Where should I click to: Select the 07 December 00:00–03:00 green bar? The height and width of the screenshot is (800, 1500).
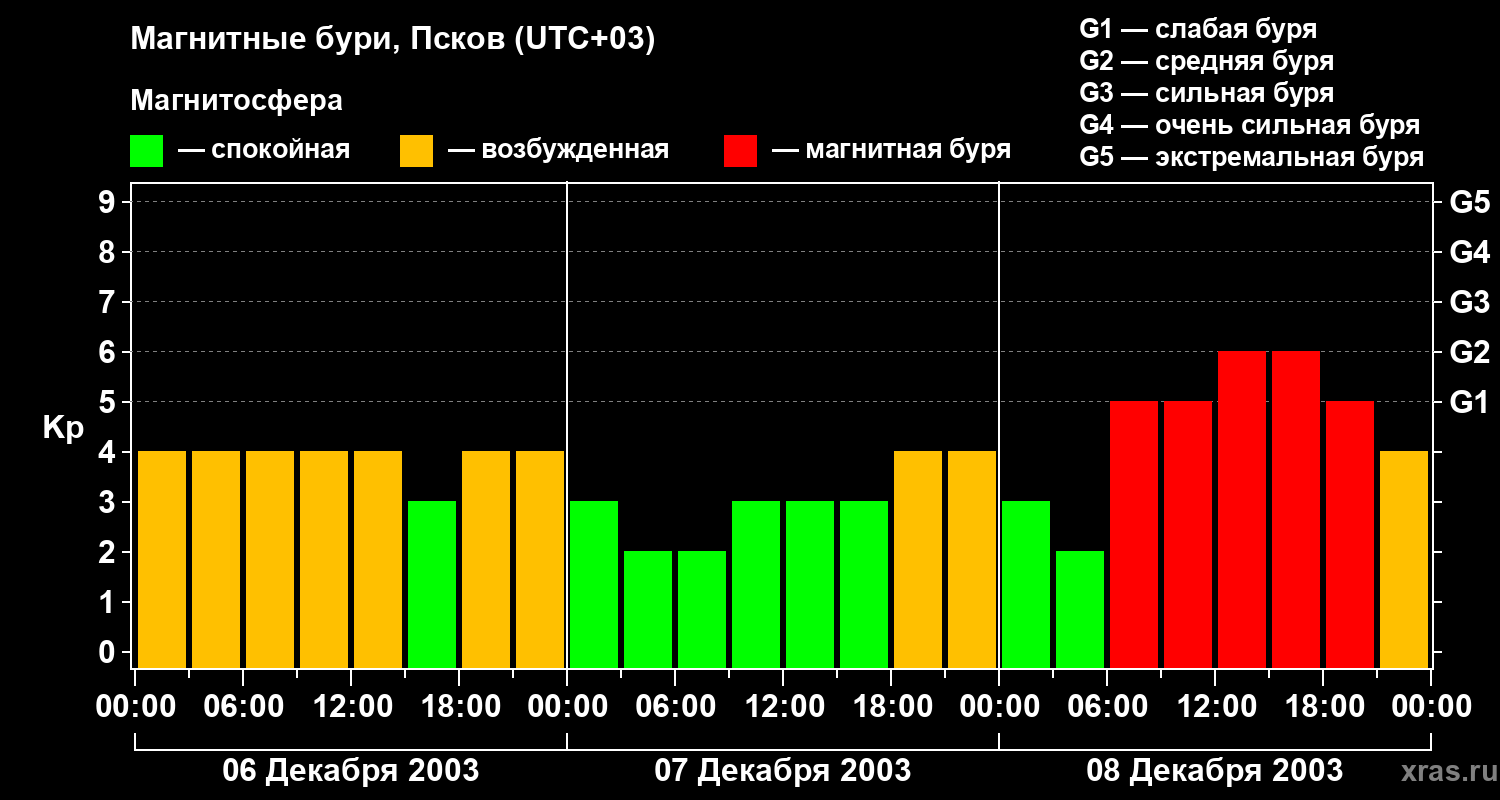[x=594, y=584]
